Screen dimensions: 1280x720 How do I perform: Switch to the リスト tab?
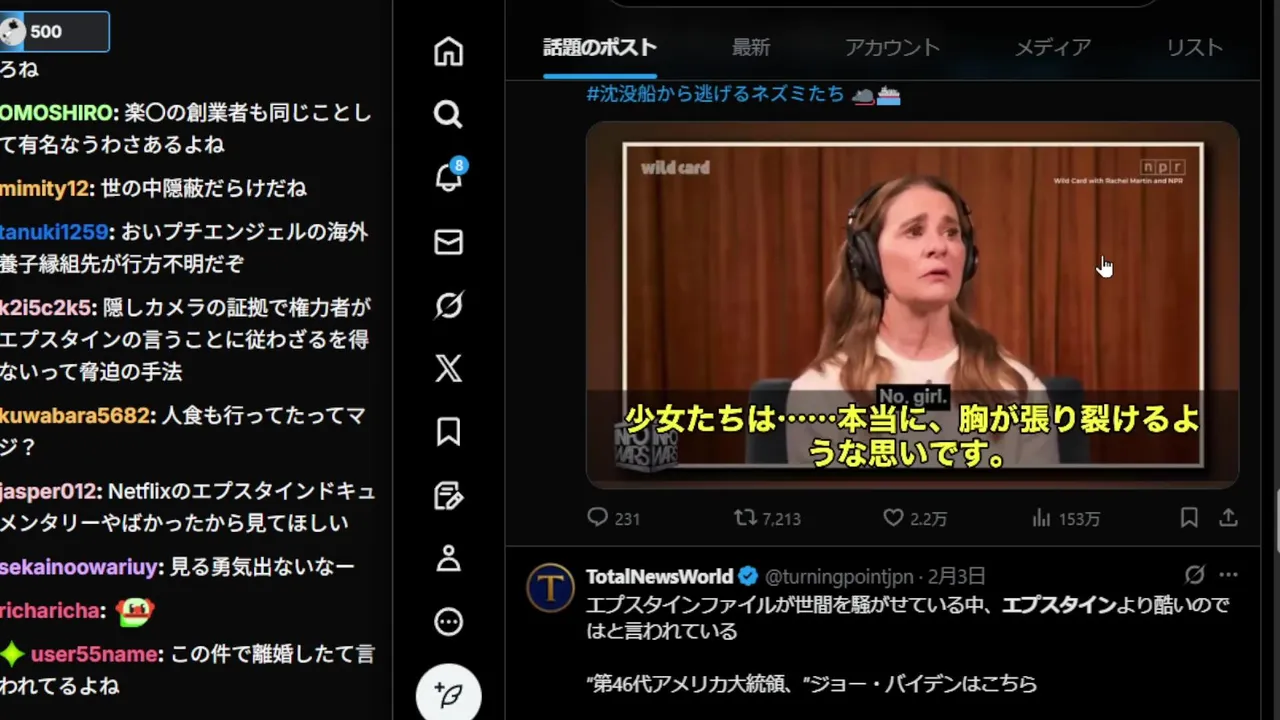[1194, 48]
